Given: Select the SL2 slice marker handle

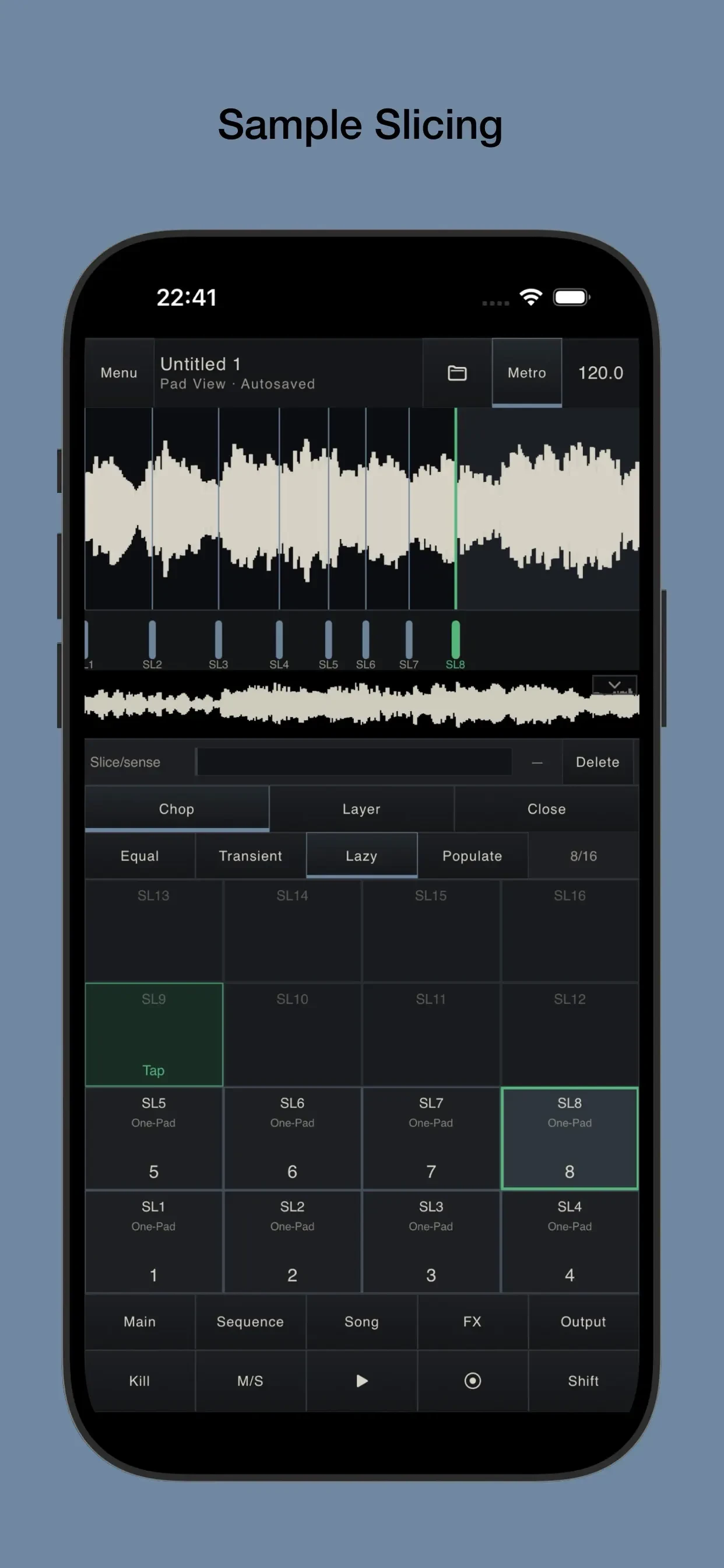Looking at the screenshot, I should pyautogui.click(x=152, y=639).
